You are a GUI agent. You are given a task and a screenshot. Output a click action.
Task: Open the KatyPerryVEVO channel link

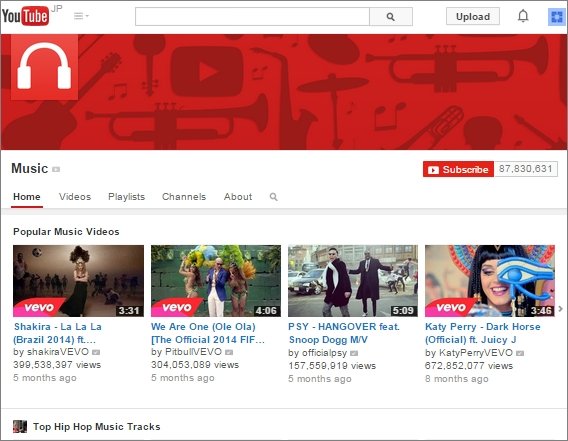pyautogui.click(x=476, y=353)
